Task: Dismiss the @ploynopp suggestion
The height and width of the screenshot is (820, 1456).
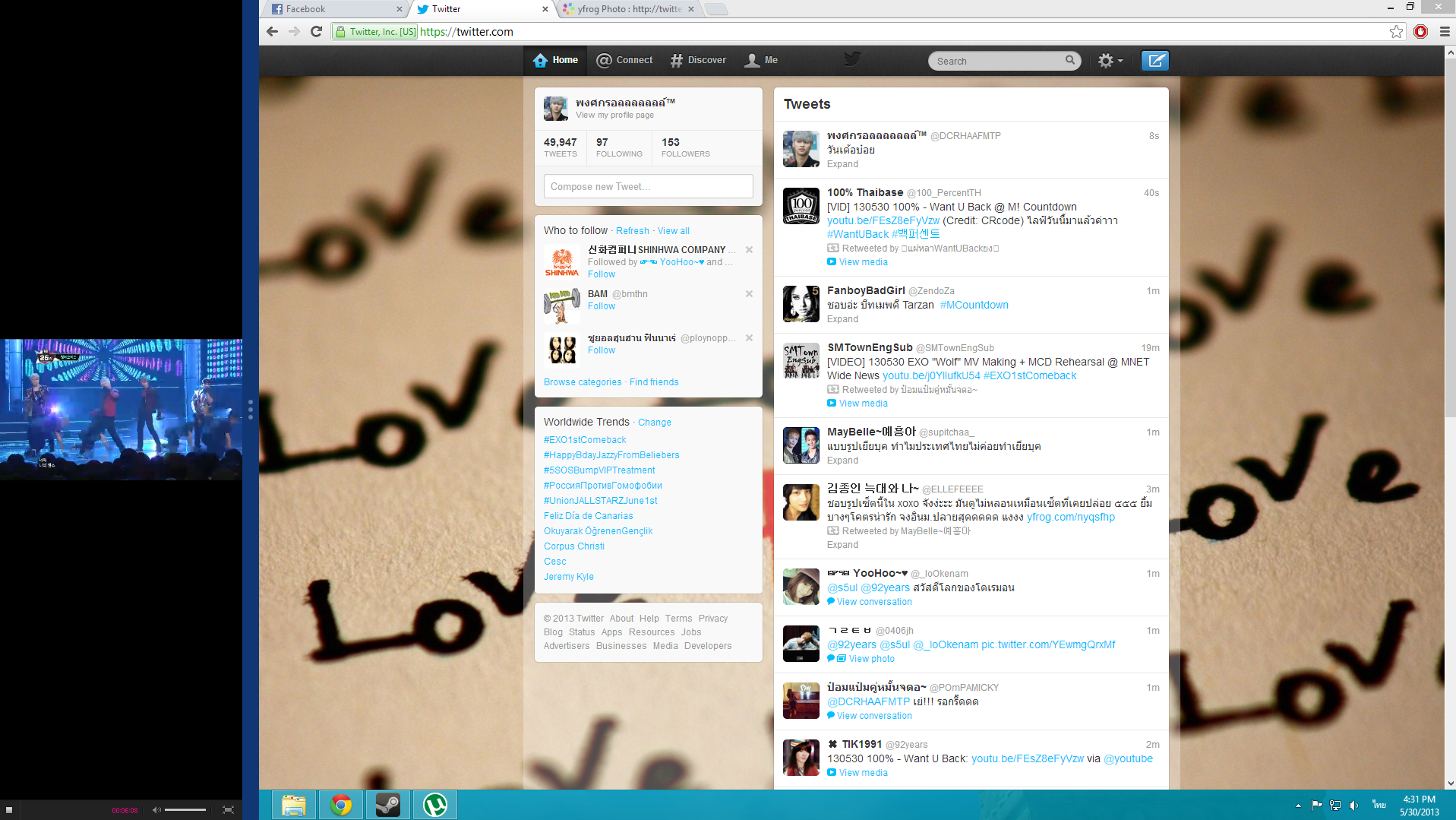Action: [749, 337]
